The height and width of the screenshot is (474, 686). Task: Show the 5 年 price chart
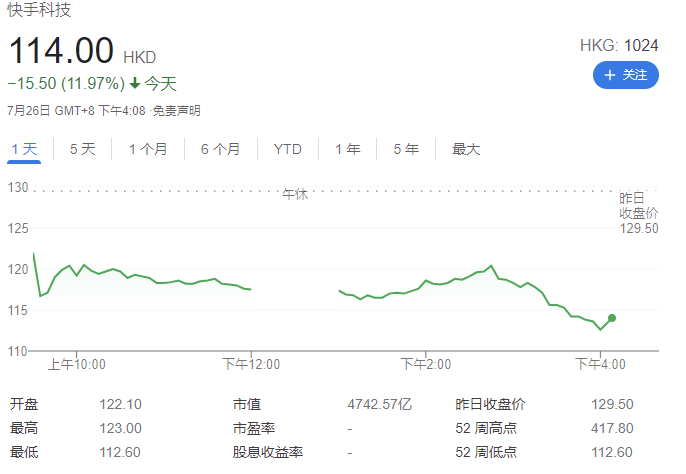(x=406, y=149)
